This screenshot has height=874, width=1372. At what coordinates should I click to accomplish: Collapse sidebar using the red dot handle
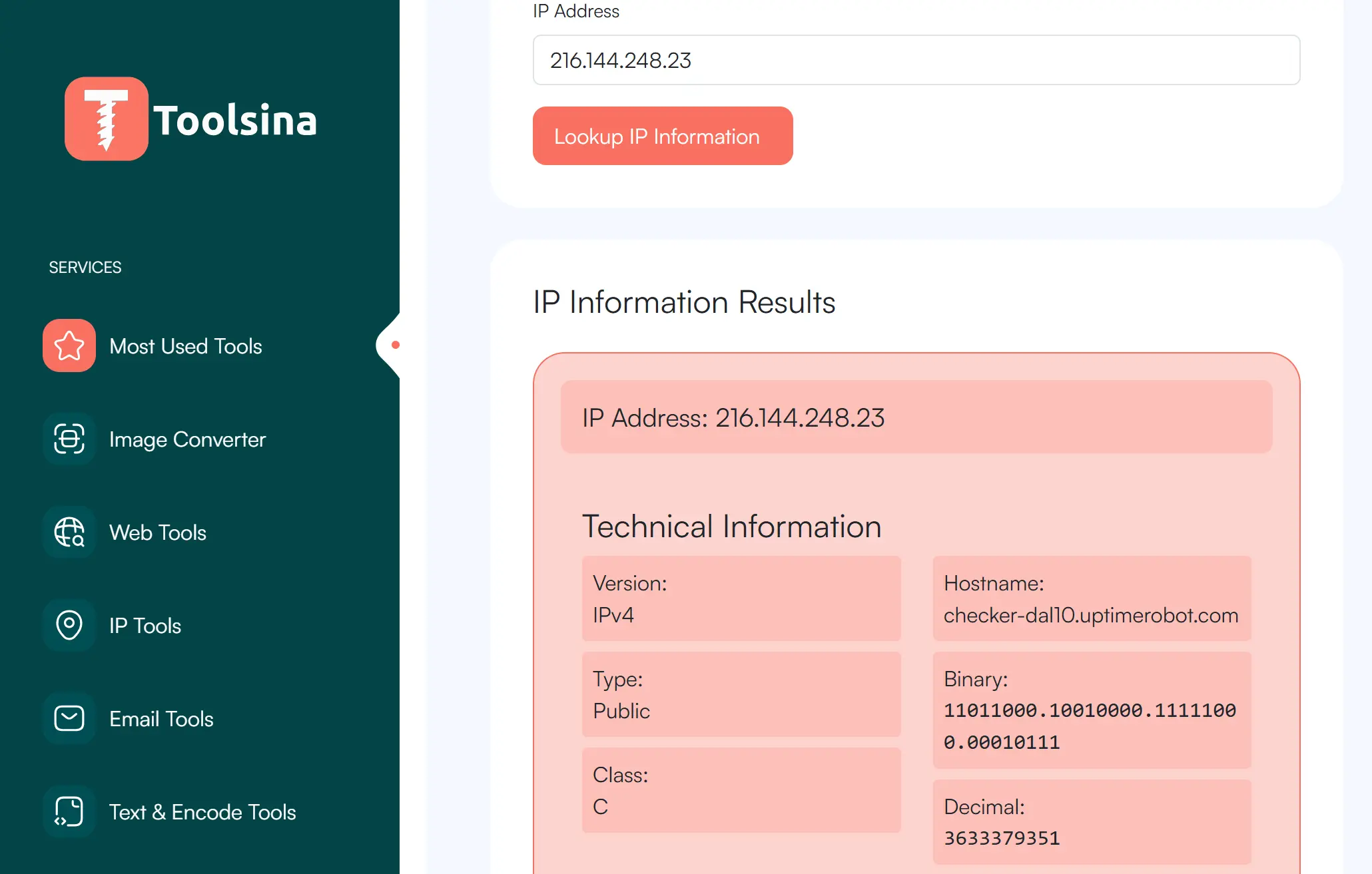[395, 345]
